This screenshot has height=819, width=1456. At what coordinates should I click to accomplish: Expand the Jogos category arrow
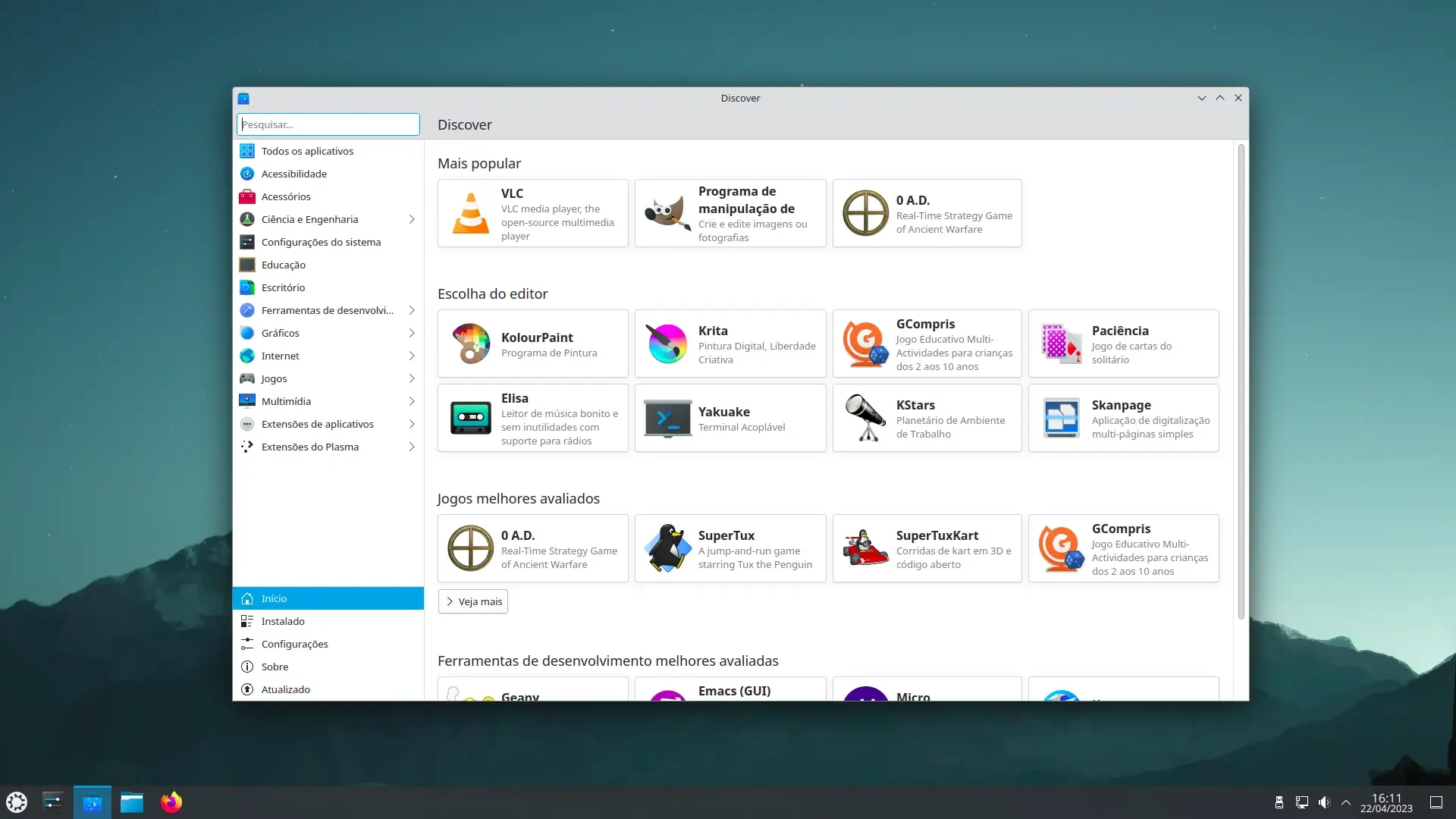click(412, 378)
